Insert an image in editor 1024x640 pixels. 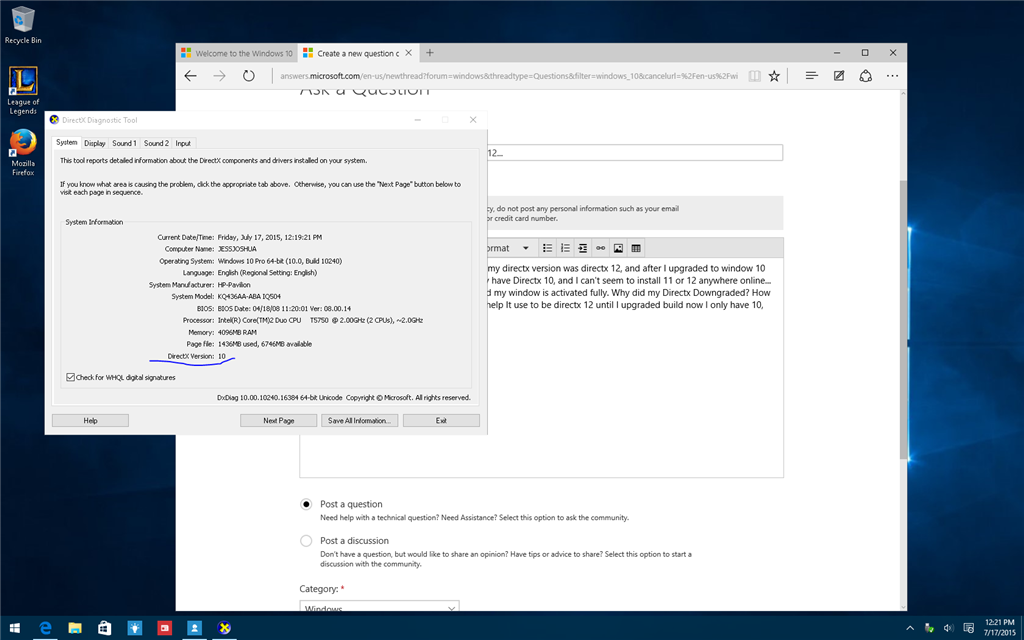pyautogui.click(x=618, y=248)
